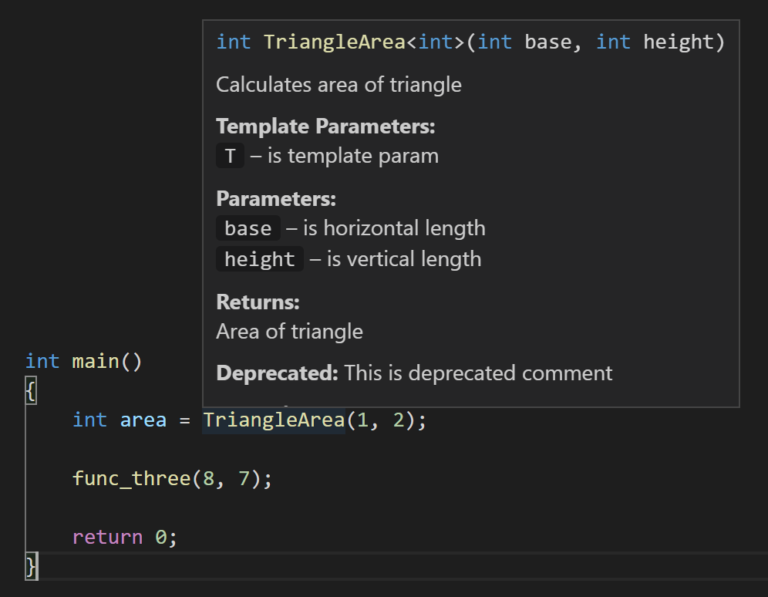Click the Template Parameters heading in tooltip
Screen dimensions: 768x597
326,126
